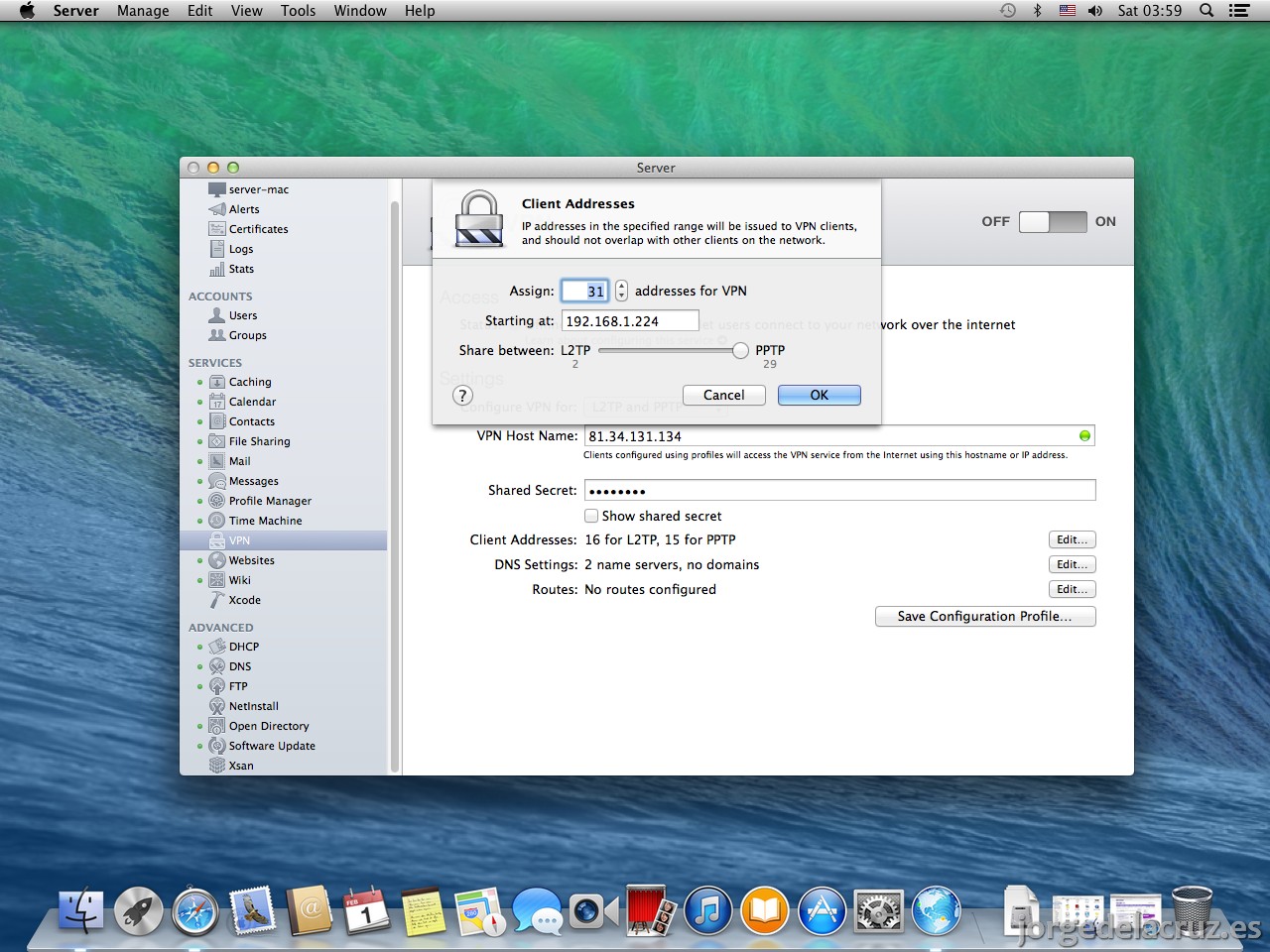Open System Preferences from the Dock
This screenshot has width=1270, height=952.
(879, 910)
